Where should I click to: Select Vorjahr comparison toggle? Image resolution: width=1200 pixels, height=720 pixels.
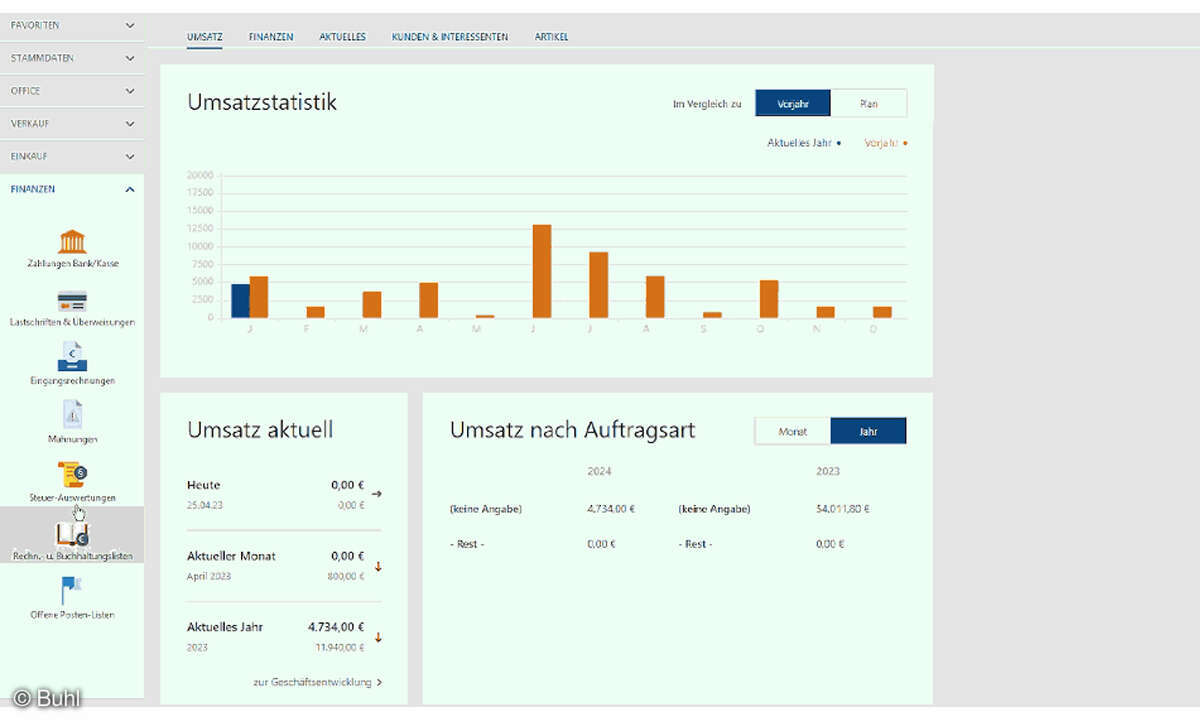(x=793, y=103)
